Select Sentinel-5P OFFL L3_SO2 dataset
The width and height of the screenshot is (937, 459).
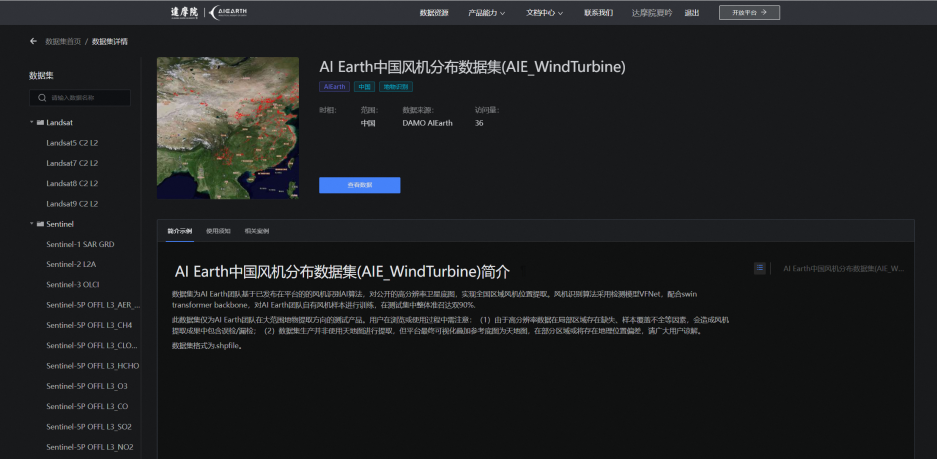(89, 427)
